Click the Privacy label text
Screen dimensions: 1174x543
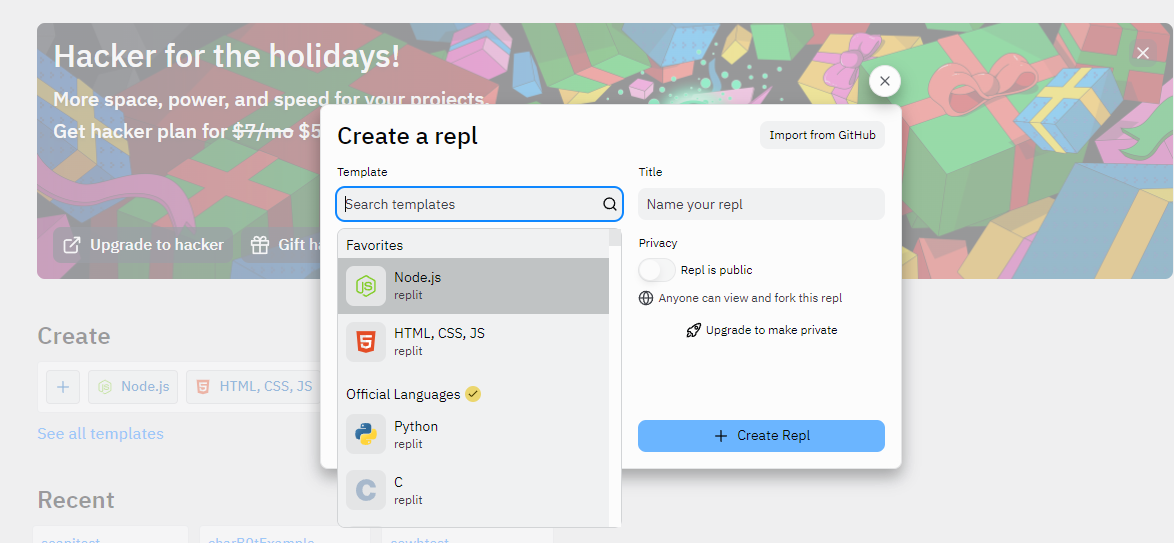click(x=658, y=243)
